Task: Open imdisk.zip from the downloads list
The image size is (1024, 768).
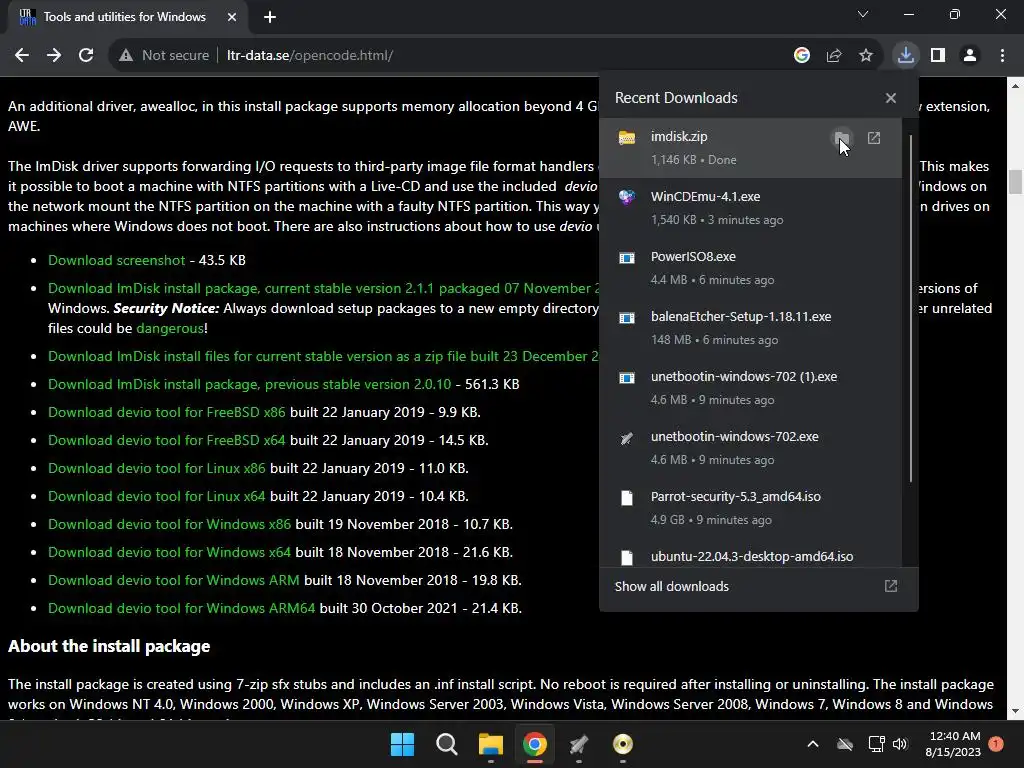Action: pos(750,148)
